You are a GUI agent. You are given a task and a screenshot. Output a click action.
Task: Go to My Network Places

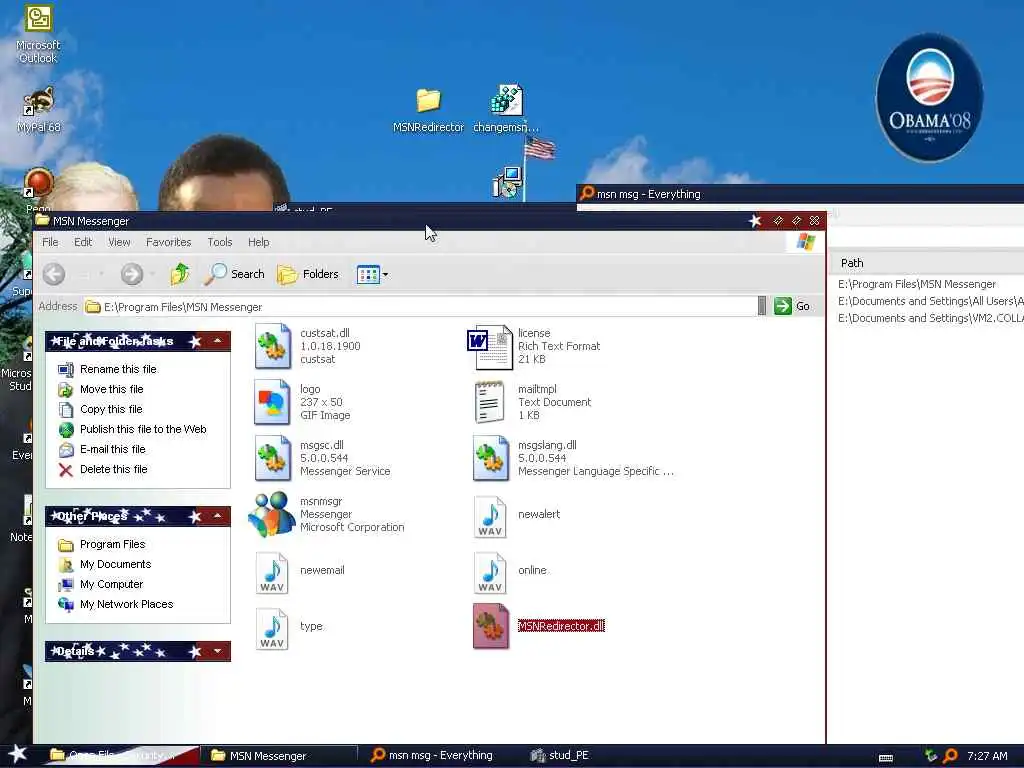point(126,605)
